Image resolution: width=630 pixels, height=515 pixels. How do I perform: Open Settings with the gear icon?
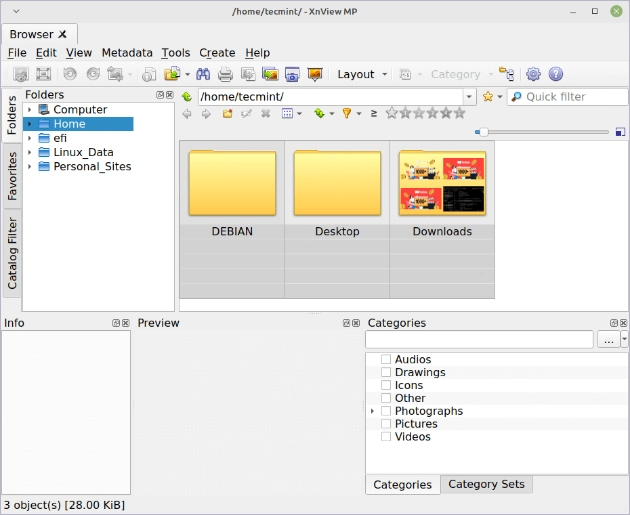(x=533, y=74)
